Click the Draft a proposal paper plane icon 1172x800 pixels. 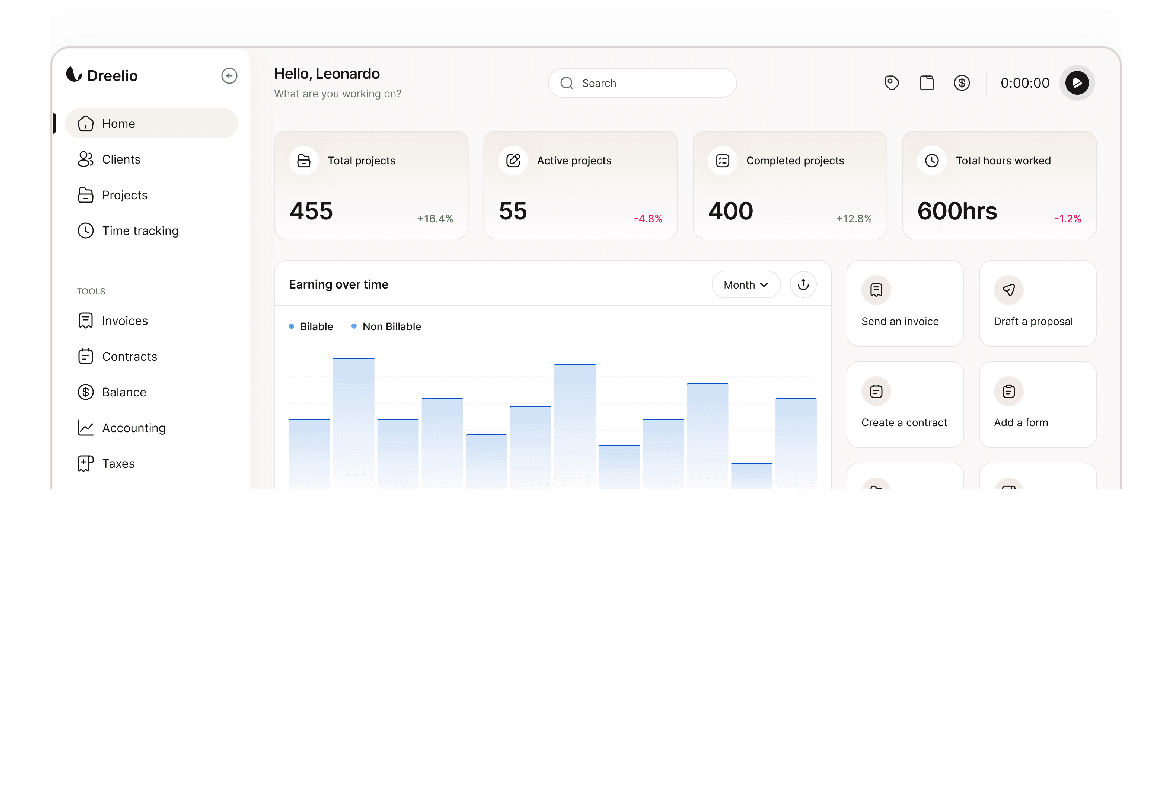1008,290
